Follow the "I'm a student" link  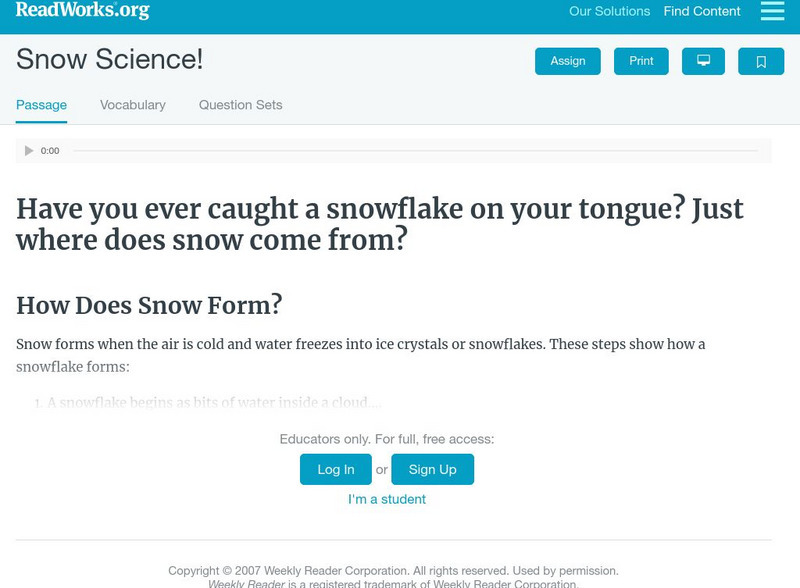(x=387, y=499)
